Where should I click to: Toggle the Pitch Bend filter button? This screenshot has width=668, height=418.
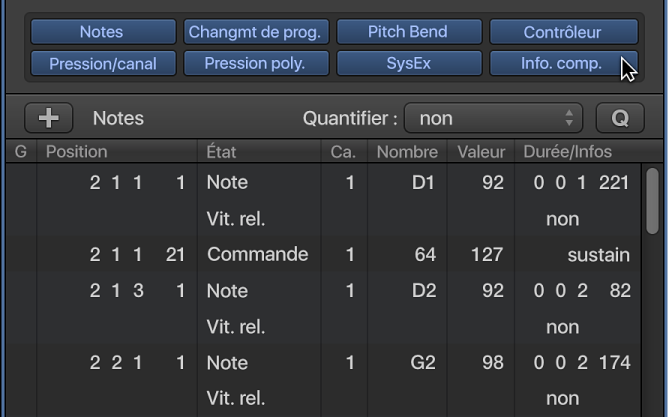coord(408,32)
